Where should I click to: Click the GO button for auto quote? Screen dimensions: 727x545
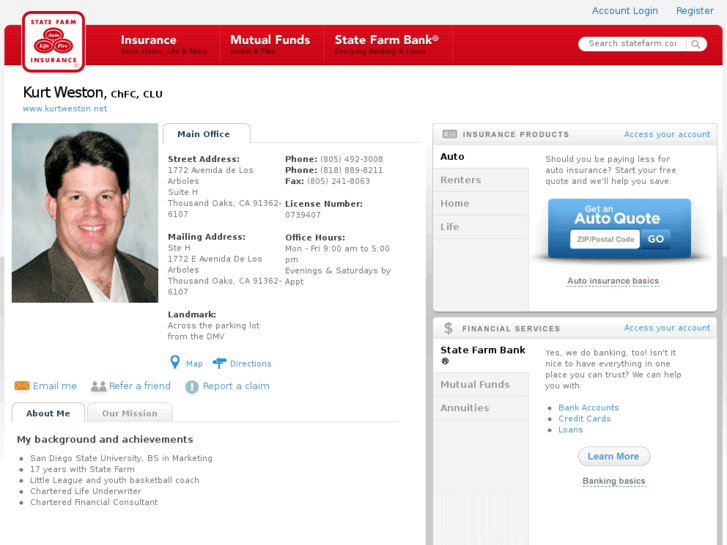click(x=656, y=239)
